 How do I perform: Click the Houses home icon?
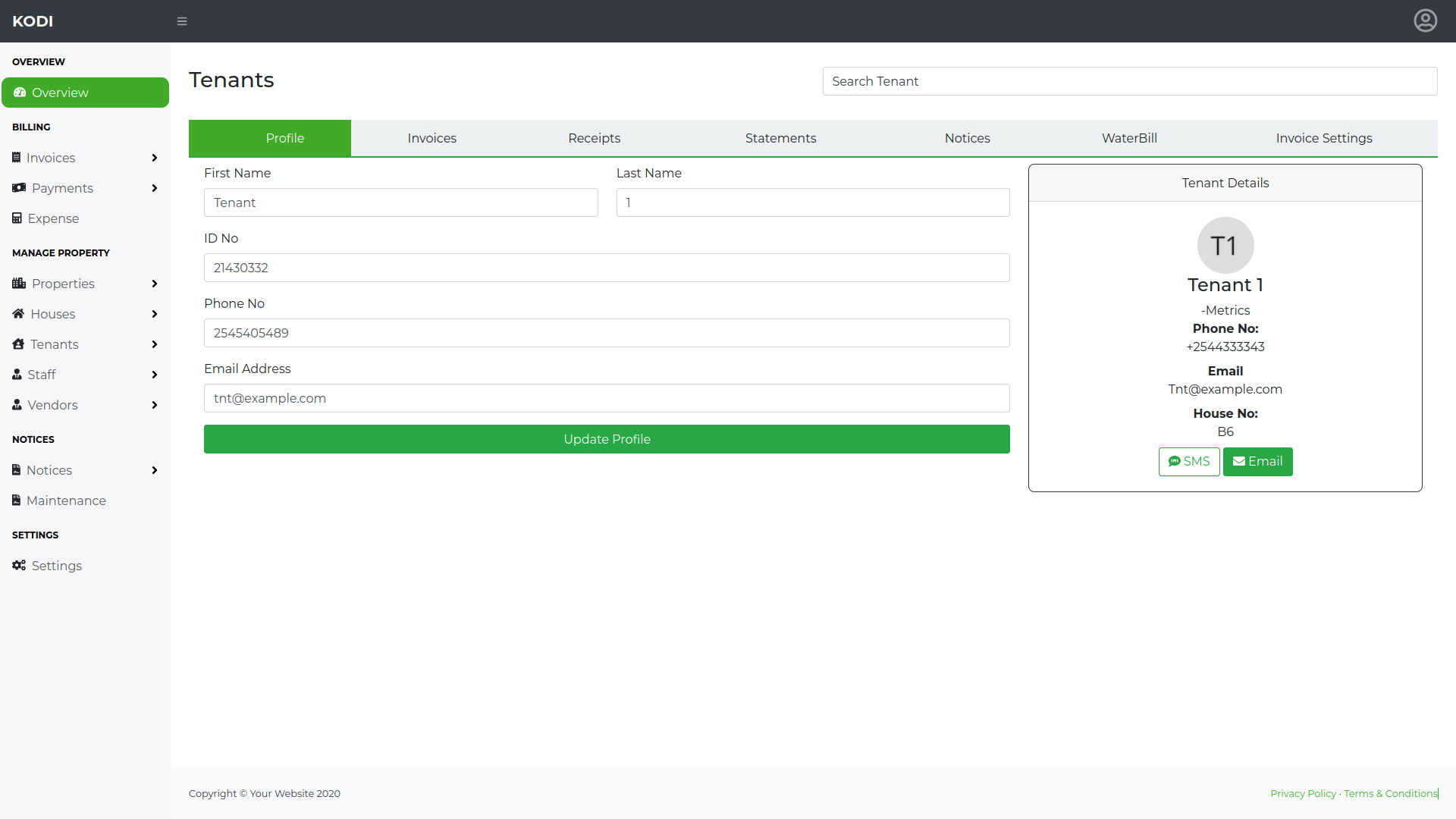18,314
